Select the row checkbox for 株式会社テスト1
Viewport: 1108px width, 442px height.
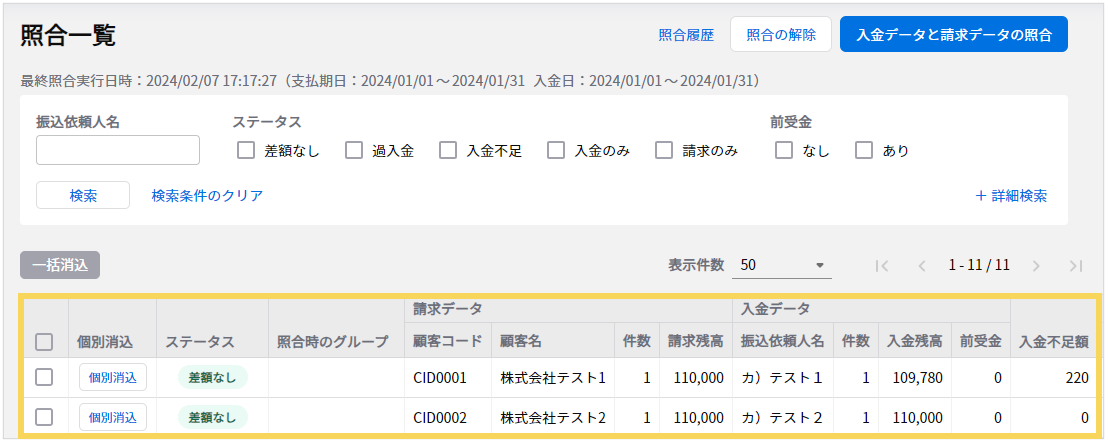point(44,377)
